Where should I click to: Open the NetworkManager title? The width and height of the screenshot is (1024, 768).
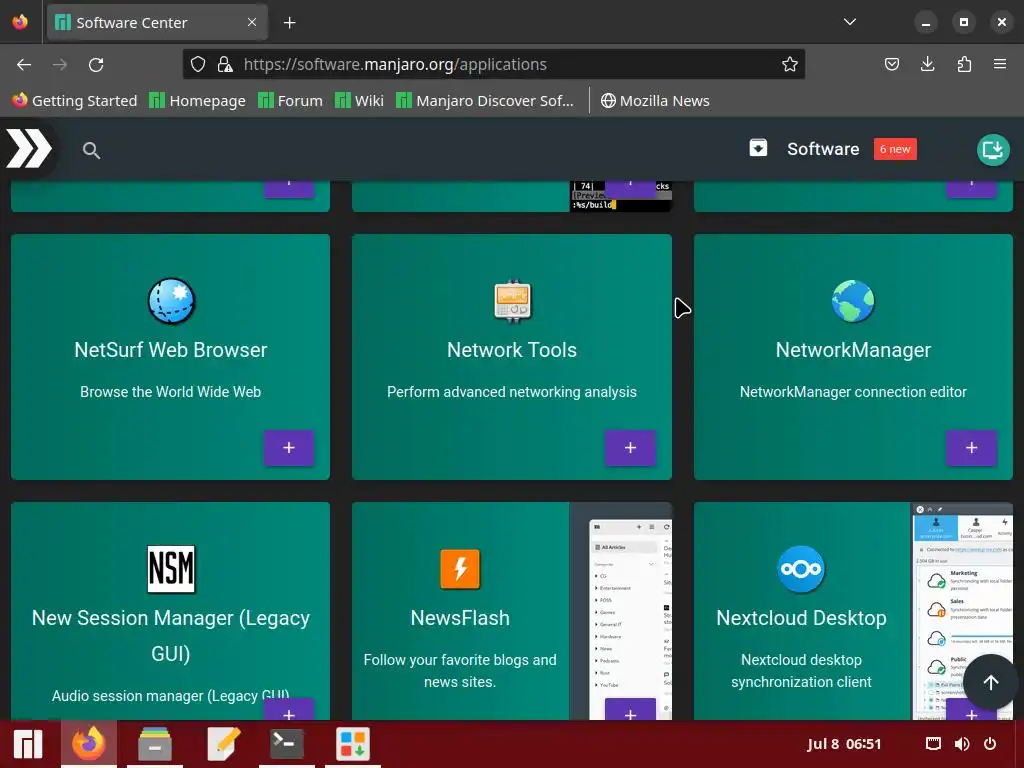coord(853,350)
